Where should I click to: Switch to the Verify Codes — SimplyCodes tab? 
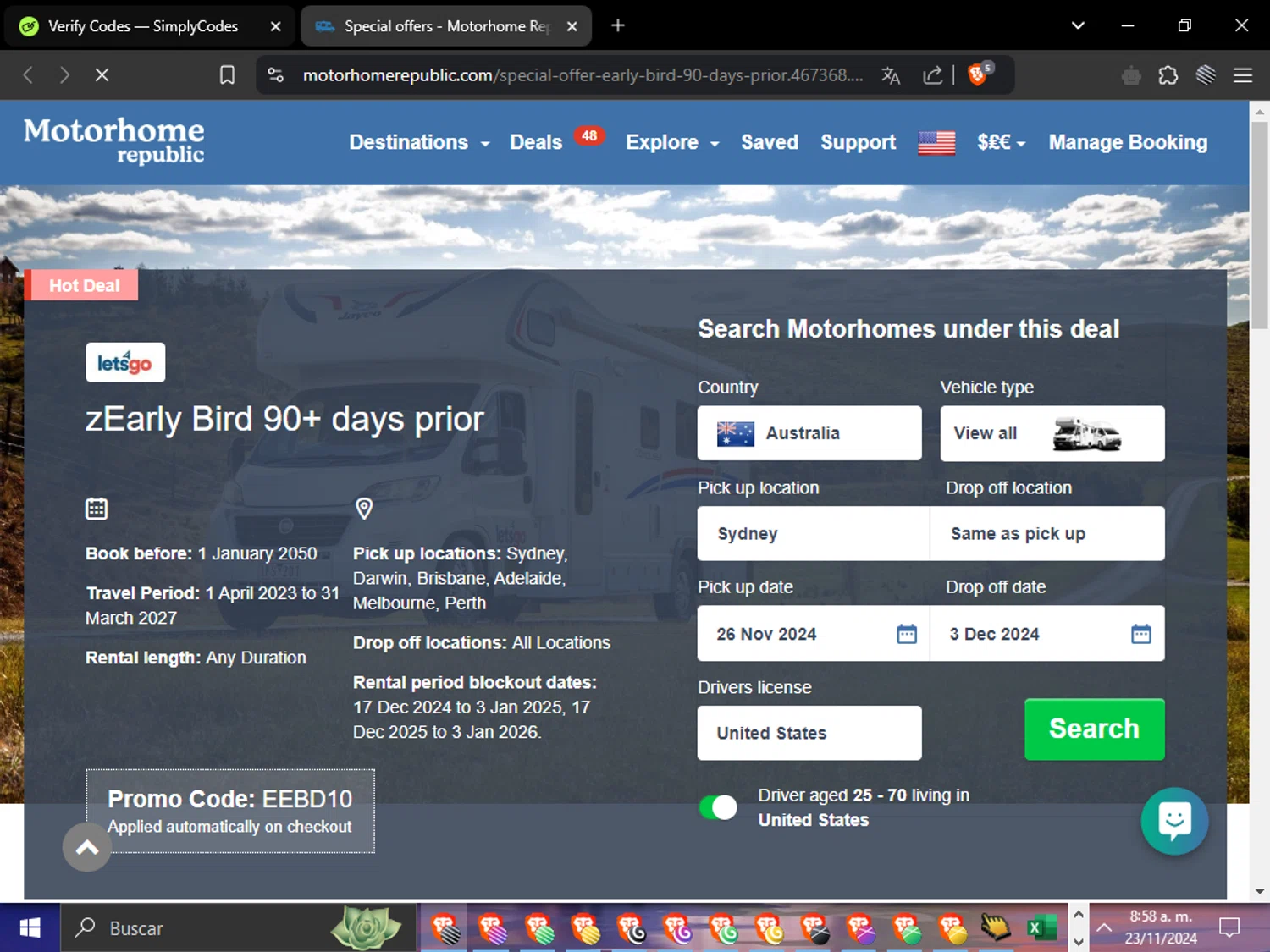pyautogui.click(x=143, y=26)
